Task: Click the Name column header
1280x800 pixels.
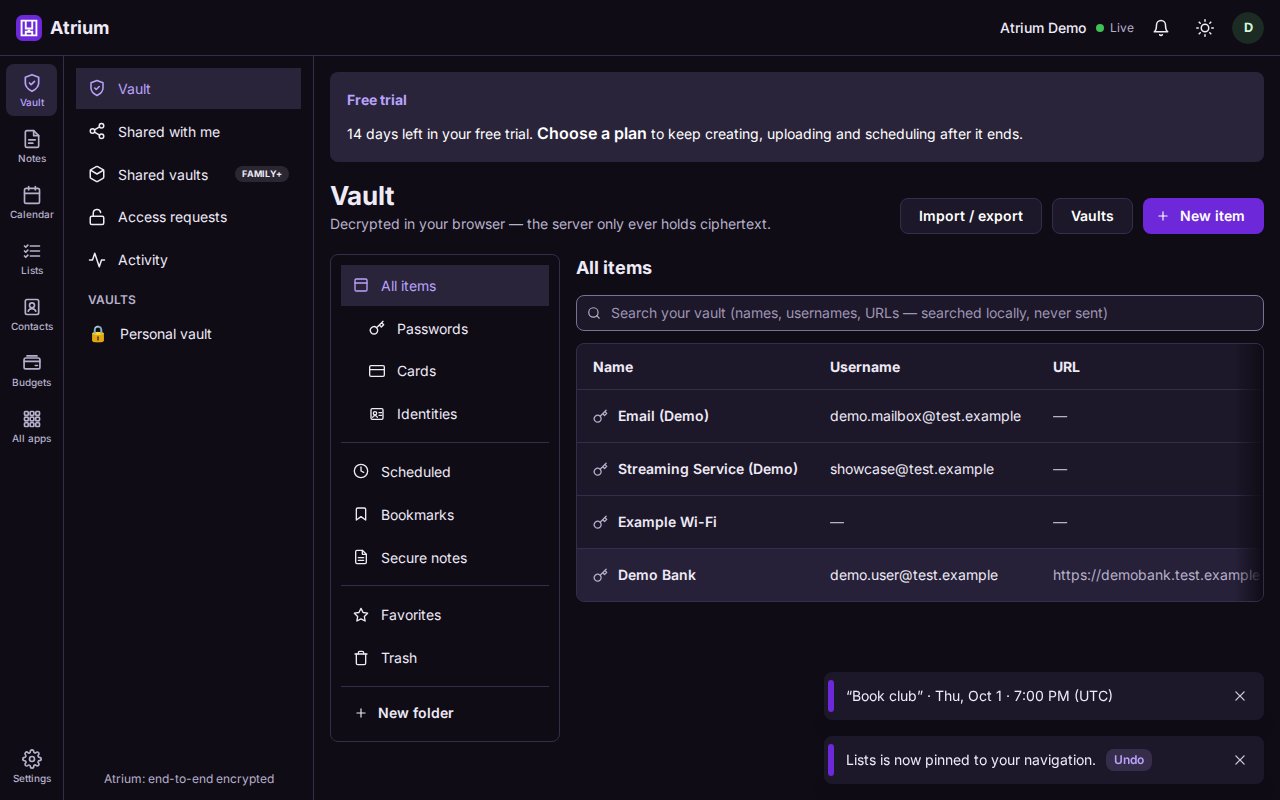Action: tap(613, 367)
